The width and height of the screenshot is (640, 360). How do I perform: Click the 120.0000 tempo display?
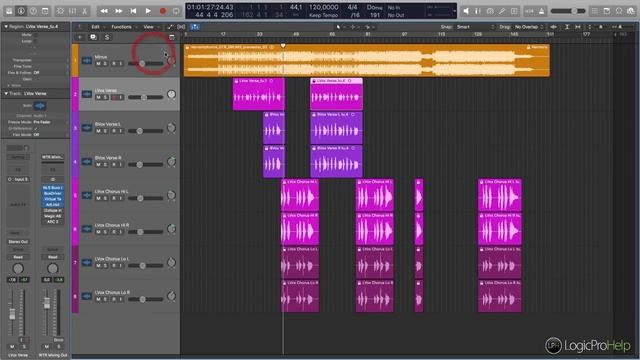coord(323,7)
